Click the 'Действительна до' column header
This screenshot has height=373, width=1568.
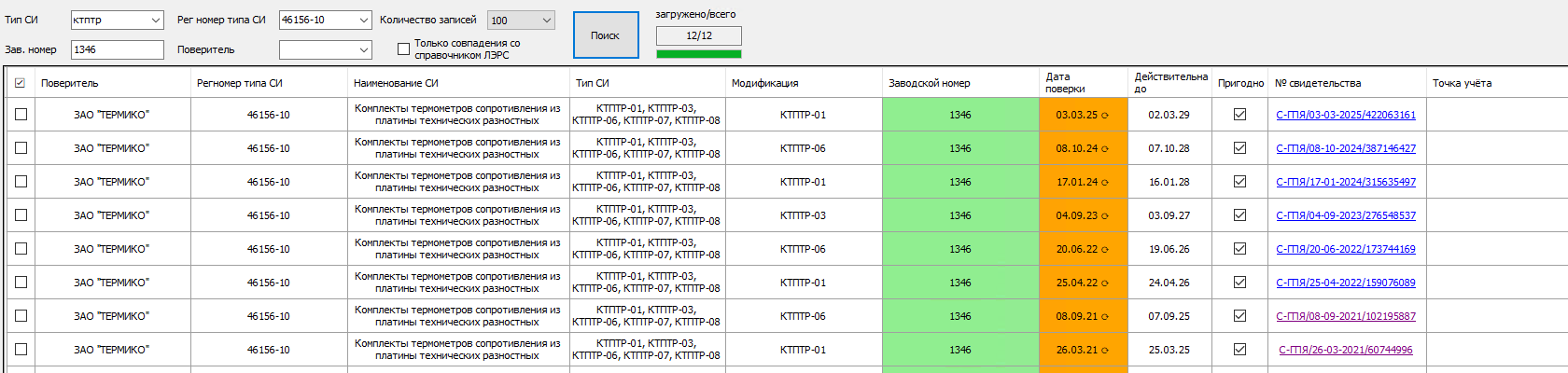[x=1170, y=83]
